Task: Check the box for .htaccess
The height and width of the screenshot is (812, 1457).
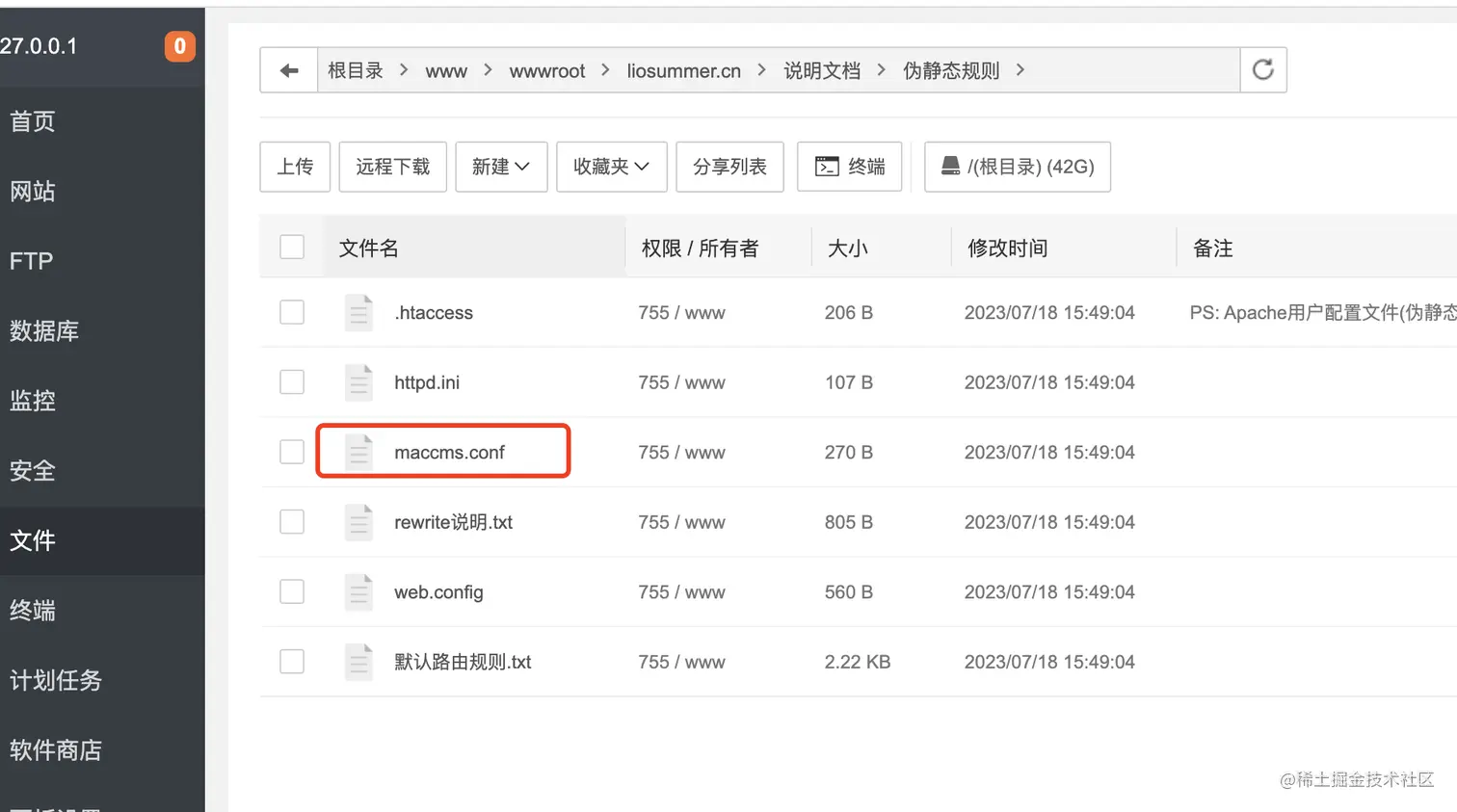Action: click(x=292, y=312)
